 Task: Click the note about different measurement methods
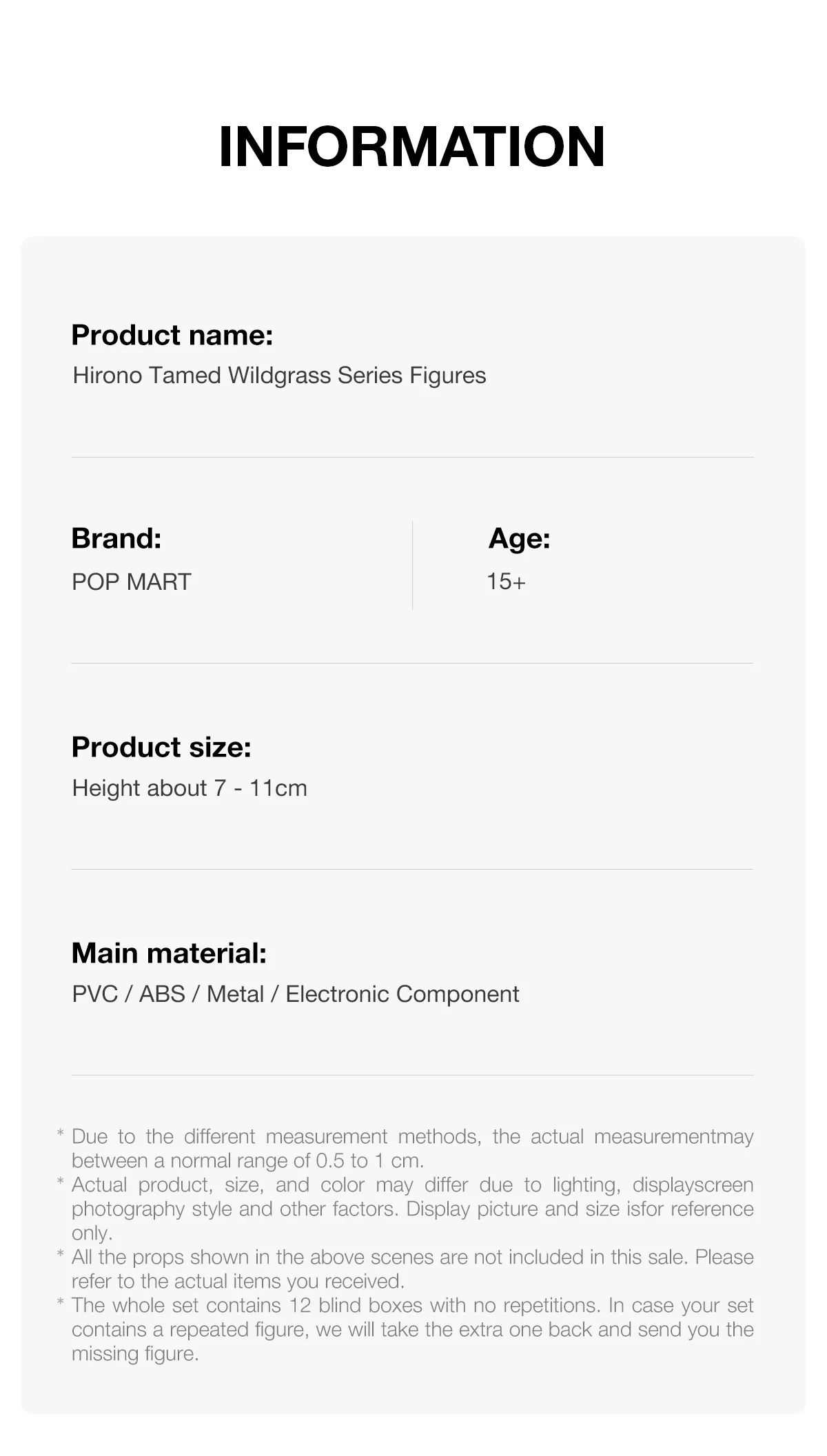[x=412, y=1148]
